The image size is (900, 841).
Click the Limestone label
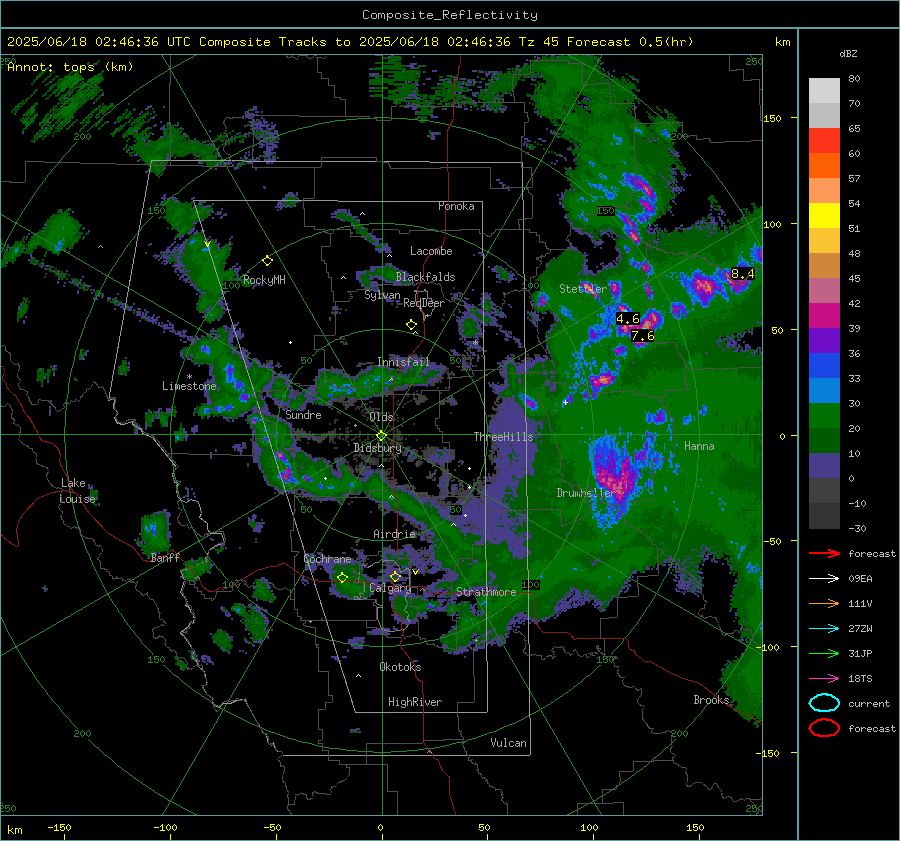(x=189, y=386)
